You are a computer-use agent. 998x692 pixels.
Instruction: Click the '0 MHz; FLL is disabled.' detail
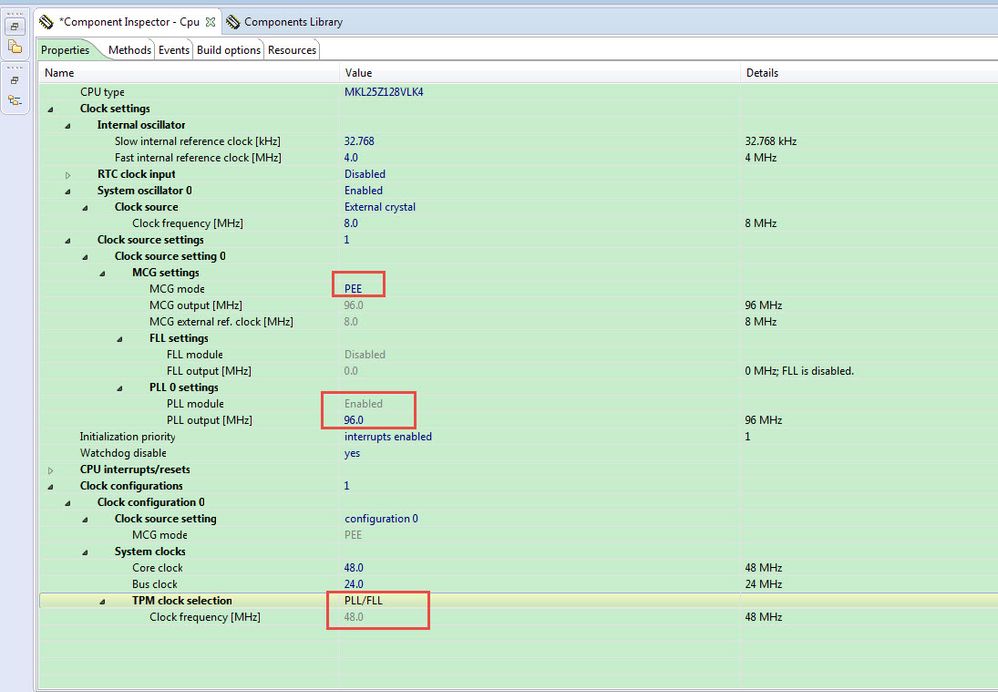pos(799,371)
